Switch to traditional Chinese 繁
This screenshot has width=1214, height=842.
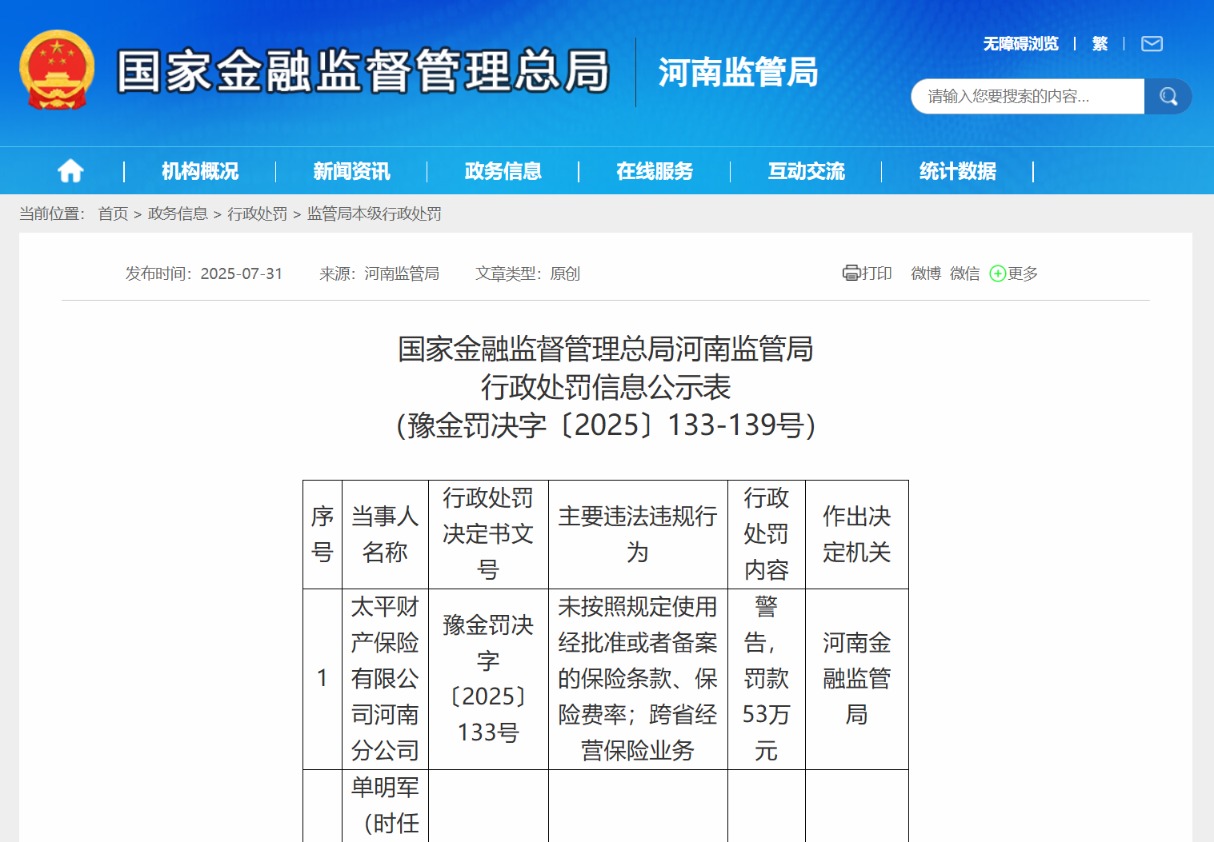click(1100, 44)
